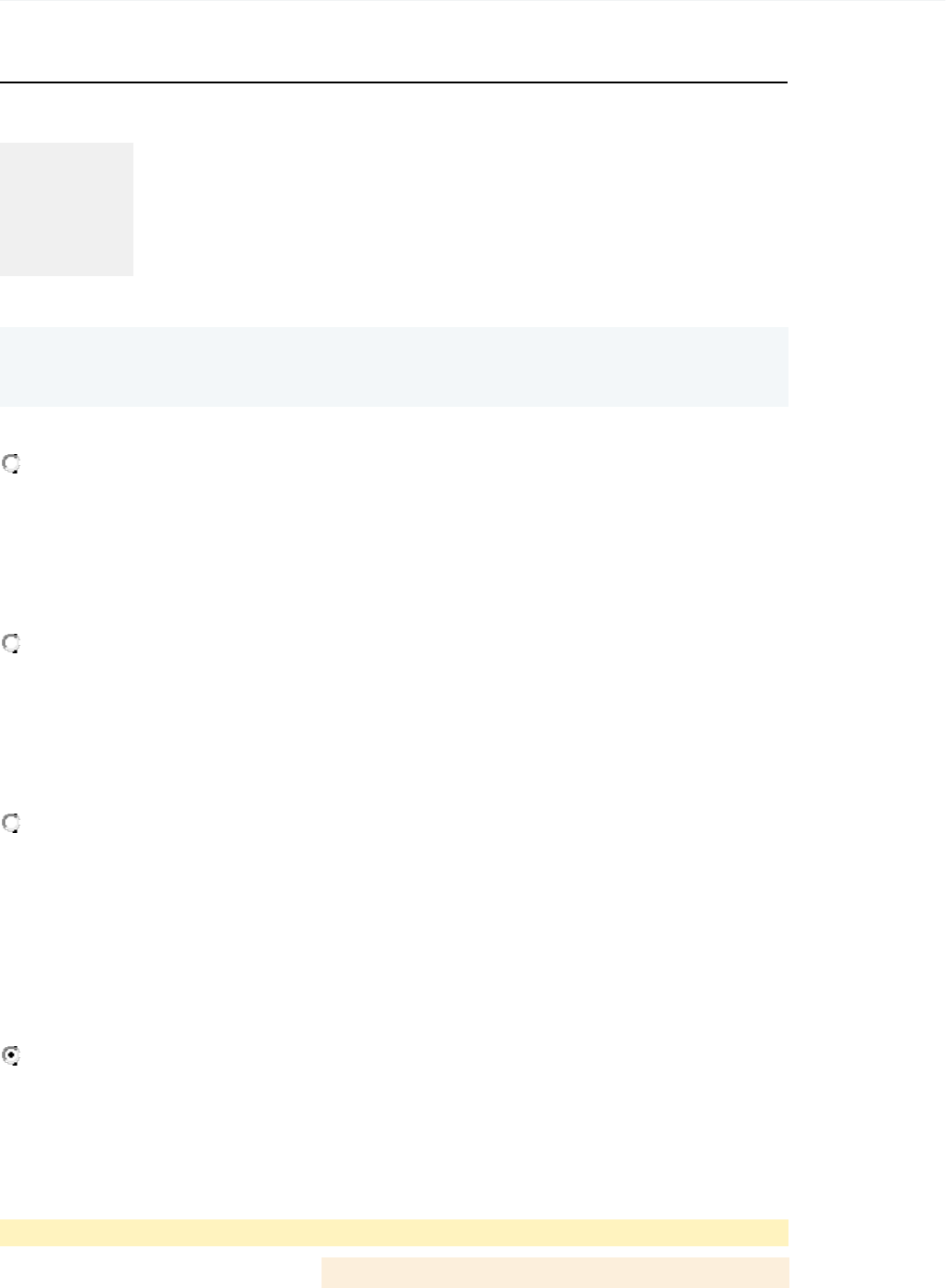Click the pale blue box below gray square
The image size is (946, 1288).
[x=394, y=366]
